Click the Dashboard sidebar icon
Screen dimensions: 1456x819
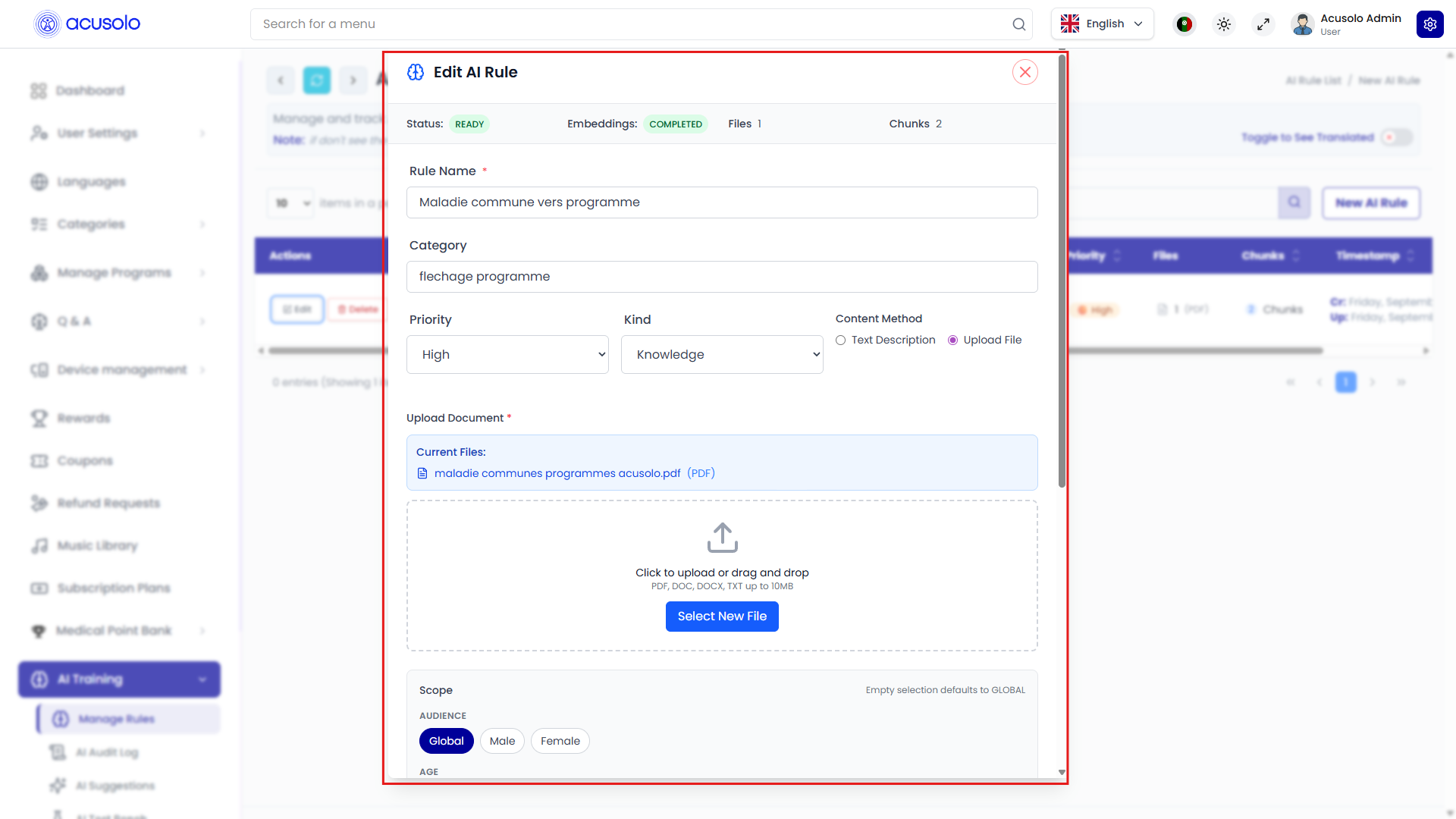pos(39,91)
